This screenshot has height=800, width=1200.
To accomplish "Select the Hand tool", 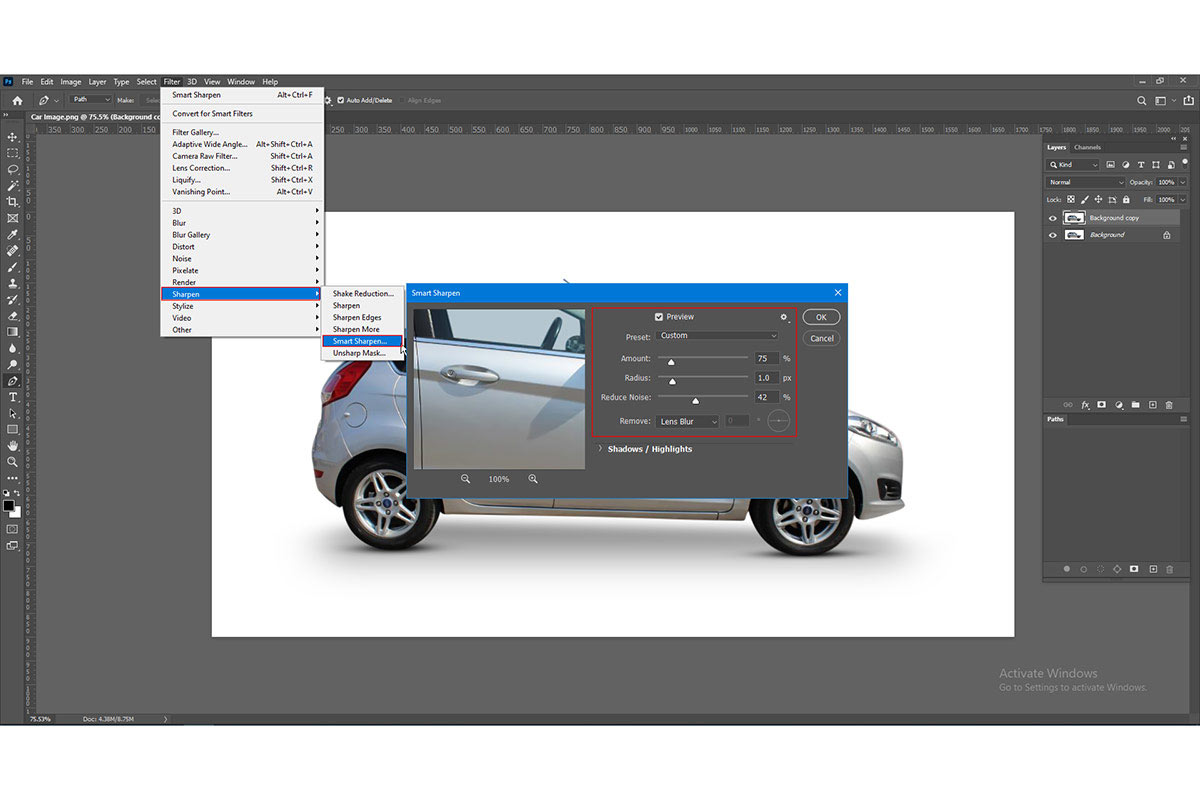I will pyautogui.click(x=13, y=445).
